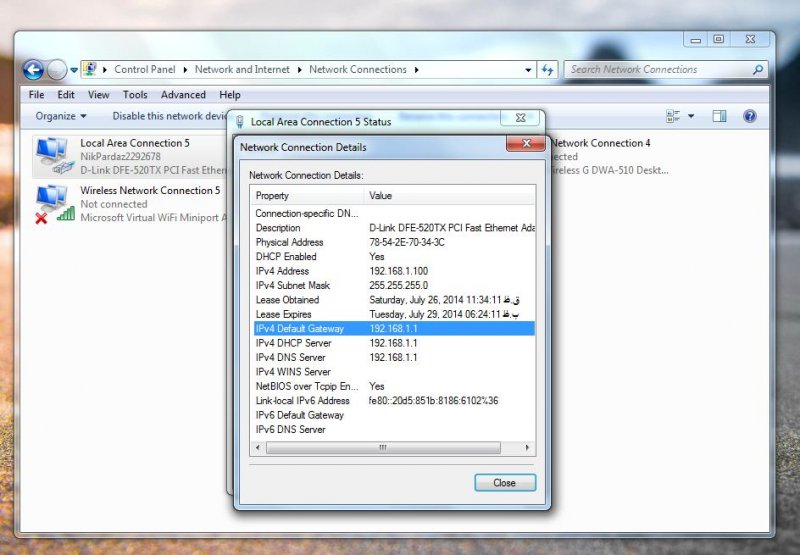
Task: Go back with the blue Back arrow
Action: (x=33, y=70)
